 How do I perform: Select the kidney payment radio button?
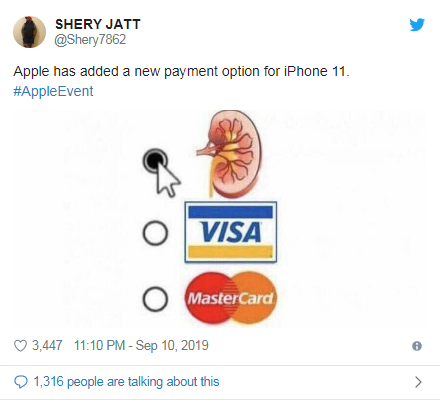tap(155, 161)
